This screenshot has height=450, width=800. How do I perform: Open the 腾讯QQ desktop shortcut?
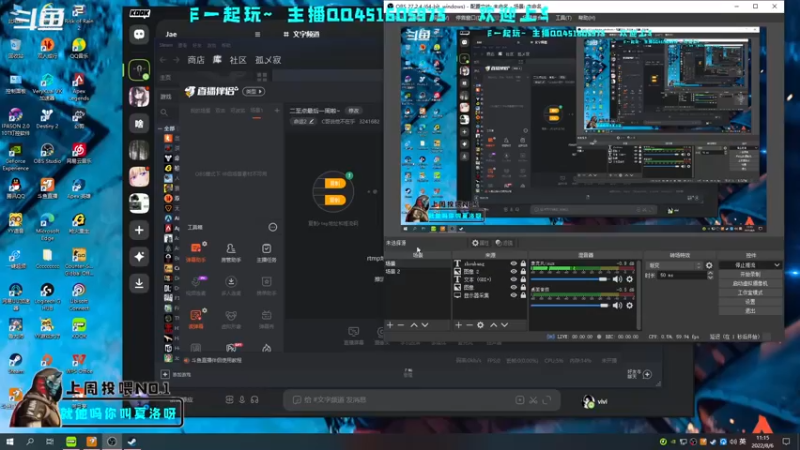click(x=15, y=188)
